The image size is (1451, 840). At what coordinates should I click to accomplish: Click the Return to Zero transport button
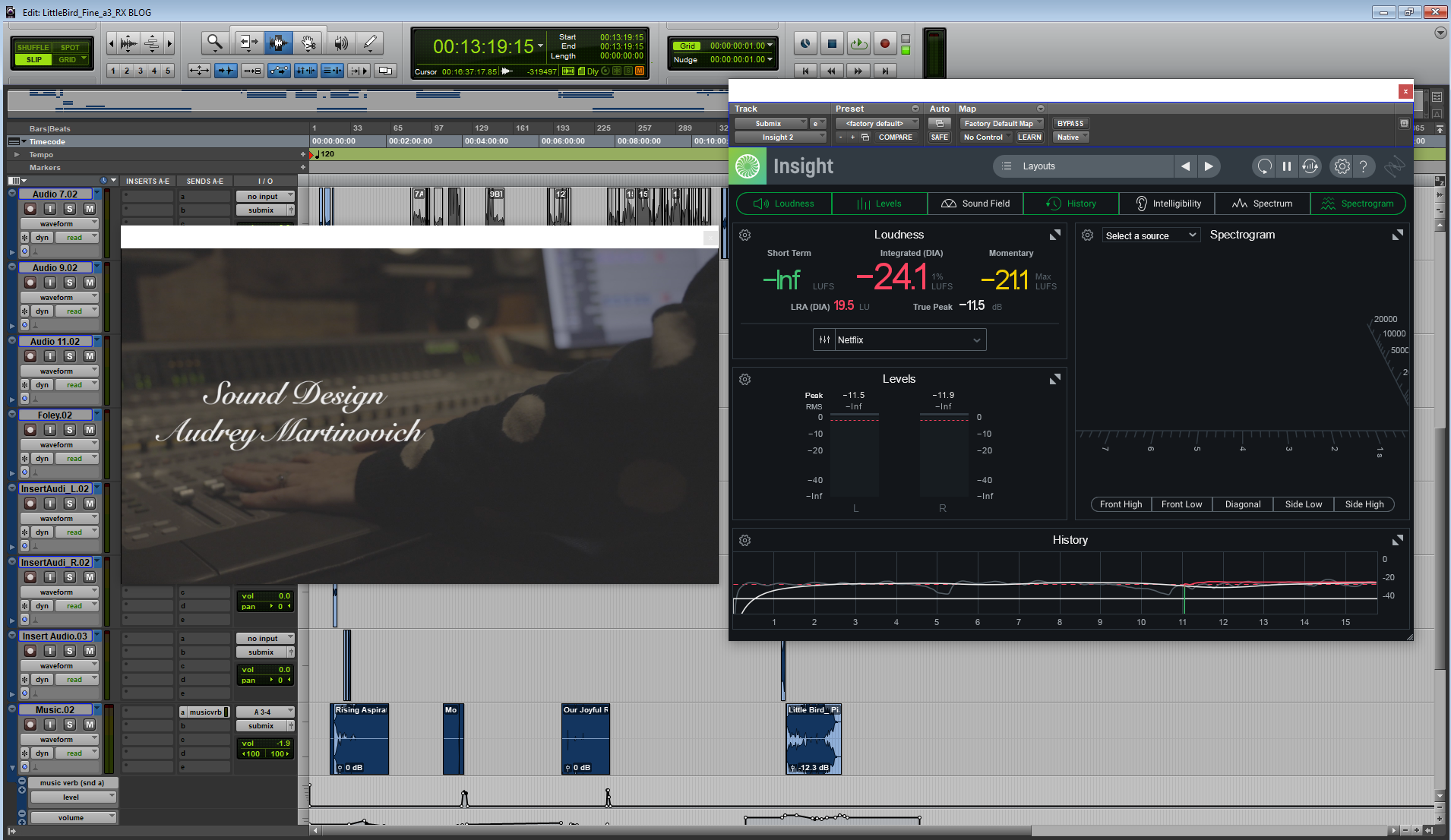[x=805, y=71]
